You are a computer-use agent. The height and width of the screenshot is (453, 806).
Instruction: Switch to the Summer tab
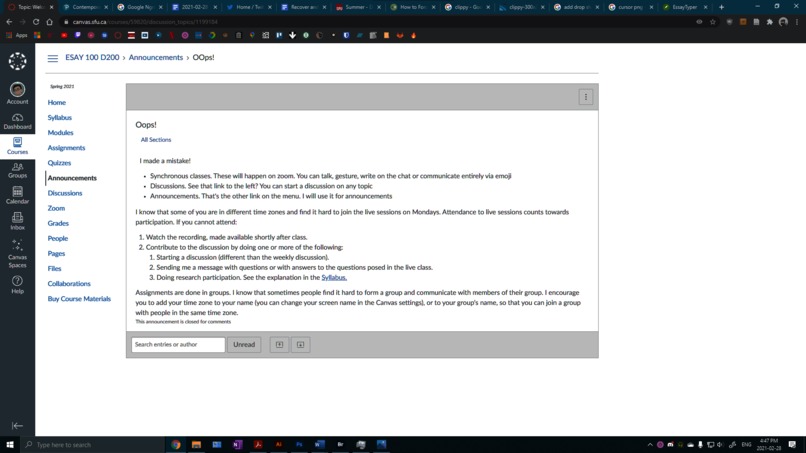click(x=358, y=7)
